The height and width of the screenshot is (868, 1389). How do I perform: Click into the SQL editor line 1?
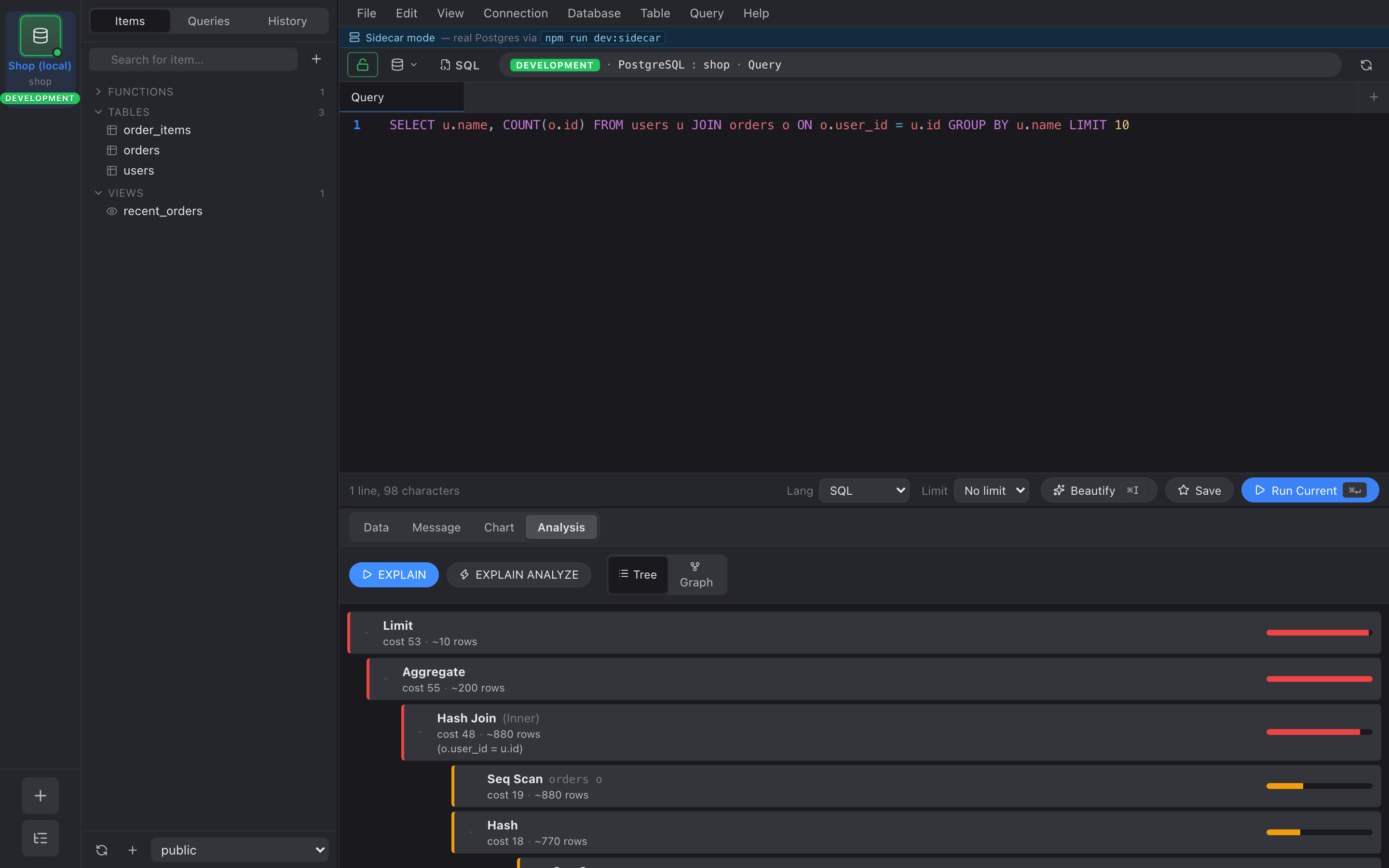pyautogui.click(x=759, y=125)
